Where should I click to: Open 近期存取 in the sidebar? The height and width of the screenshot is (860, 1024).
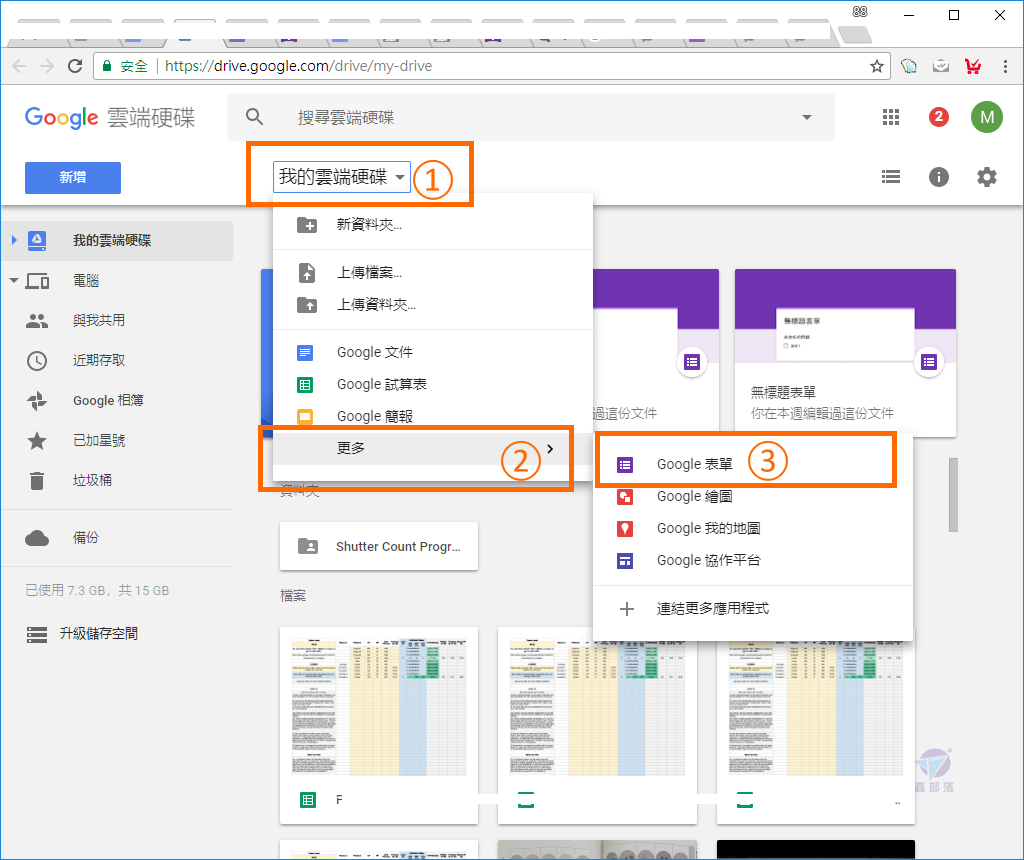(x=117, y=360)
